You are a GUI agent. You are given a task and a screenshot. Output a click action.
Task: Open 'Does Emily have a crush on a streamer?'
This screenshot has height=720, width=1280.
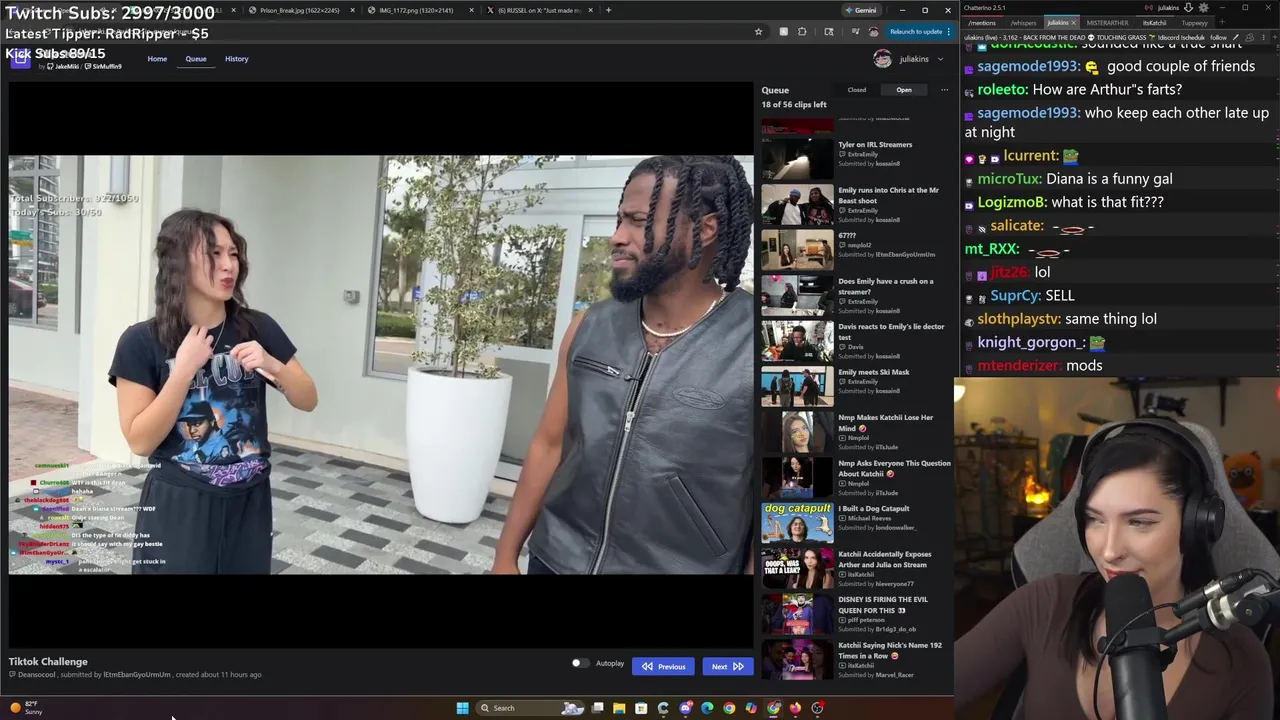[x=797, y=296]
